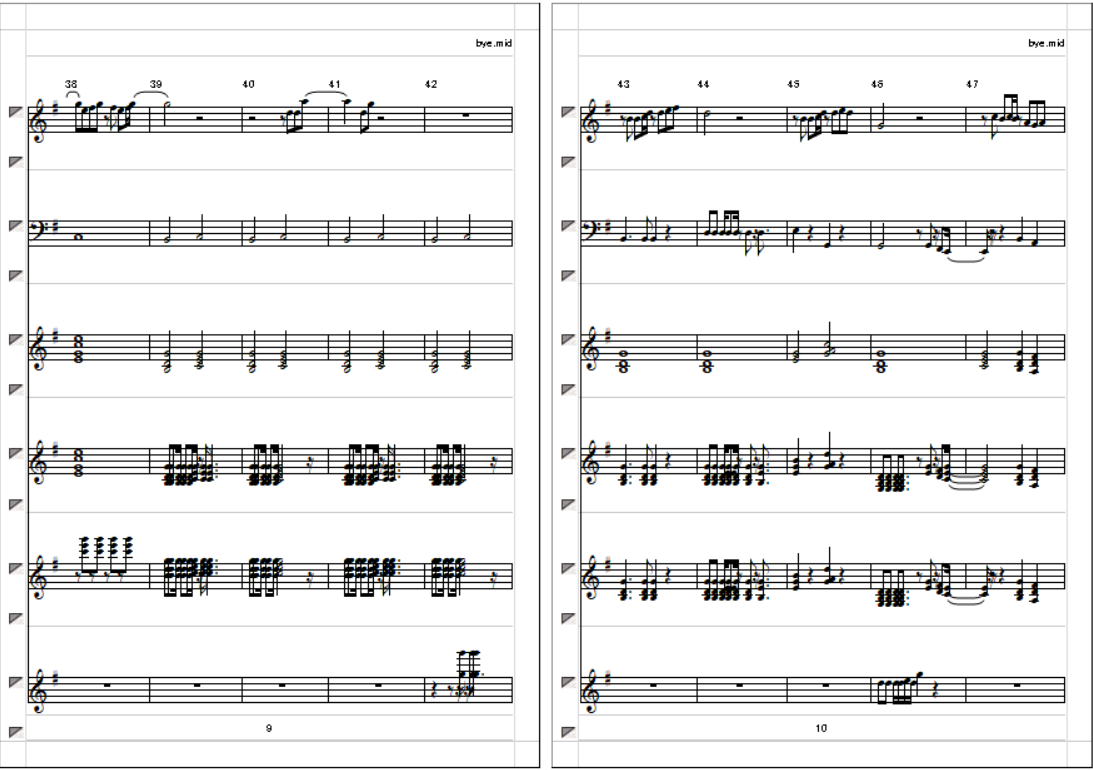
Task: Click the triangle marker beside right page's top staff
Action: click(x=568, y=112)
